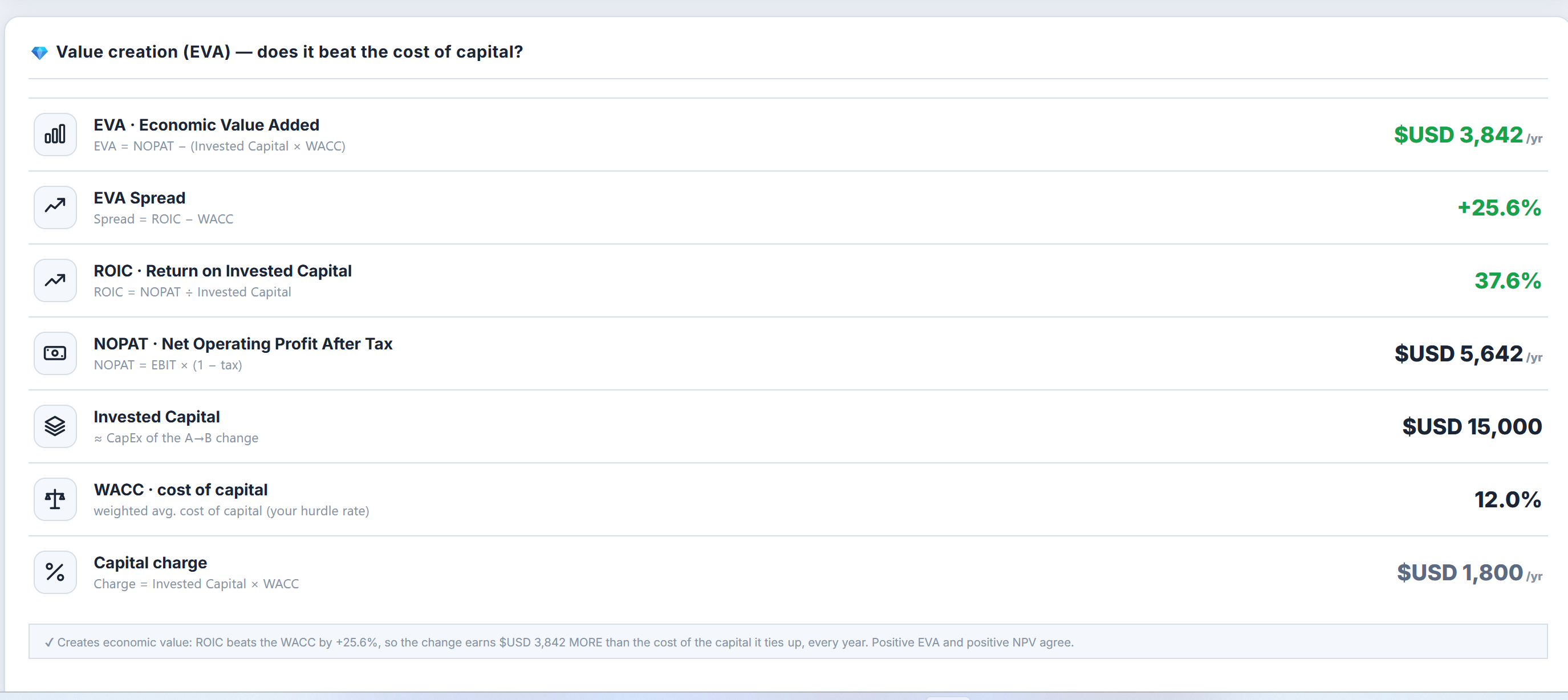Click the Creates economic value summary note
The width and height of the screenshot is (1568, 700).
point(787,641)
